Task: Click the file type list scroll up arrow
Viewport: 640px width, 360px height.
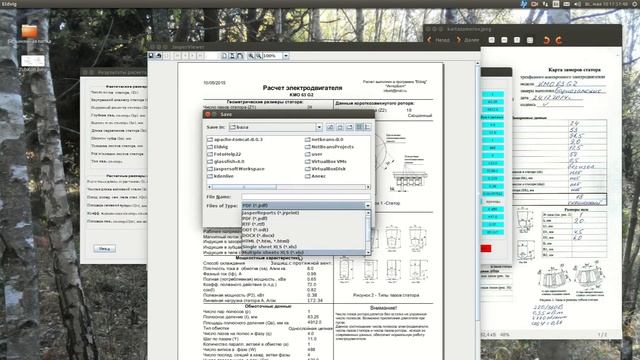Action: click(x=368, y=213)
